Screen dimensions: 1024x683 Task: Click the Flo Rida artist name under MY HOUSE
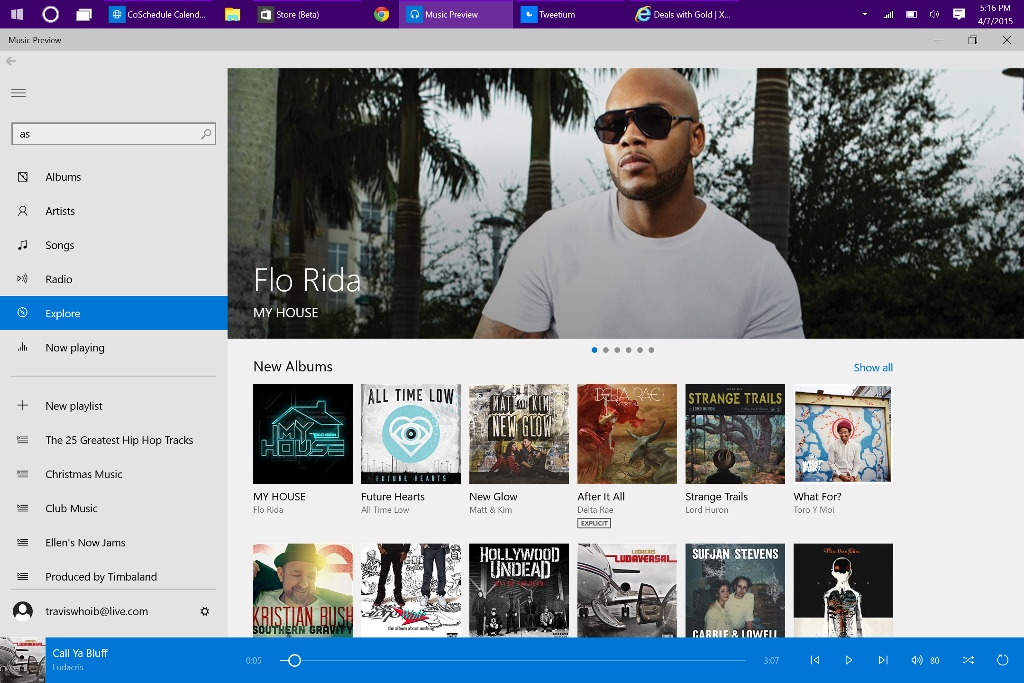tap(268, 510)
